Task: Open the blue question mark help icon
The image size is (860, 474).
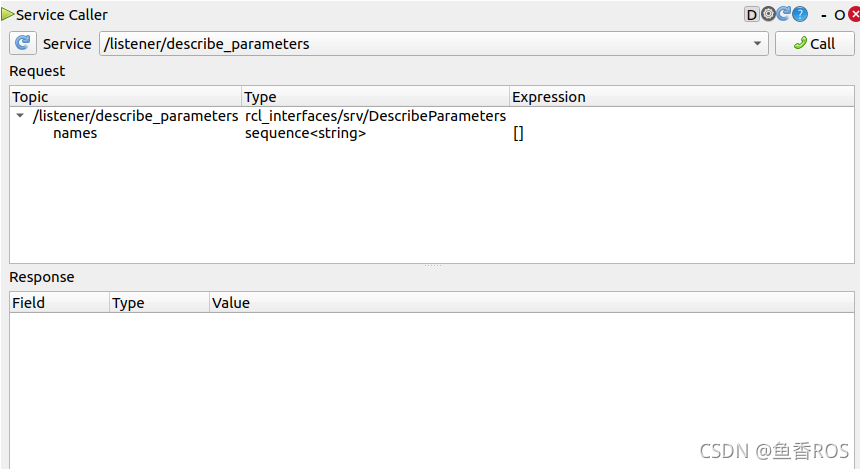Action: [x=800, y=14]
